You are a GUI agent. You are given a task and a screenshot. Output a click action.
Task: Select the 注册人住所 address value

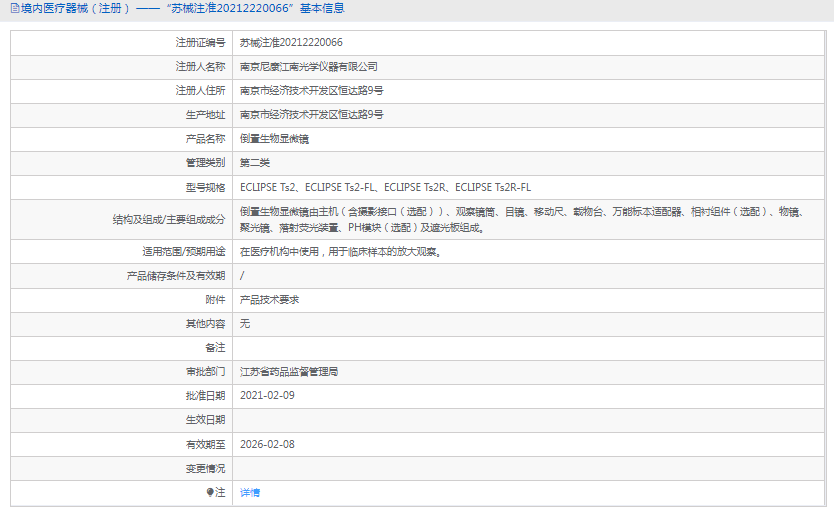tap(312, 90)
